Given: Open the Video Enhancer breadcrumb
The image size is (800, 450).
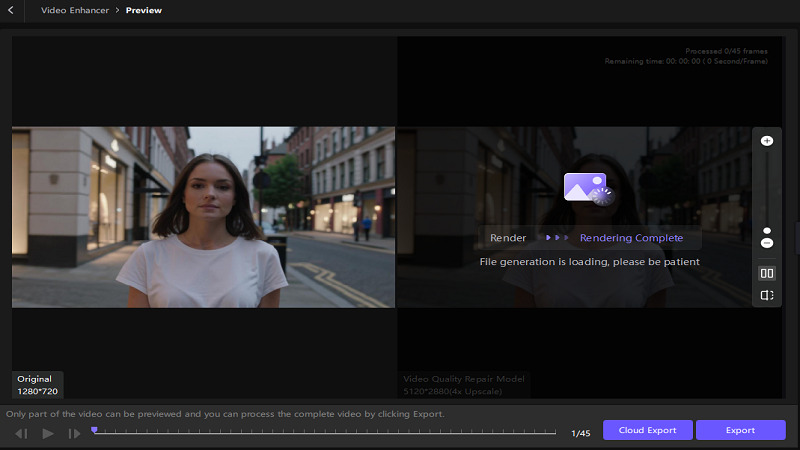Looking at the screenshot, I should pos(75,10).
